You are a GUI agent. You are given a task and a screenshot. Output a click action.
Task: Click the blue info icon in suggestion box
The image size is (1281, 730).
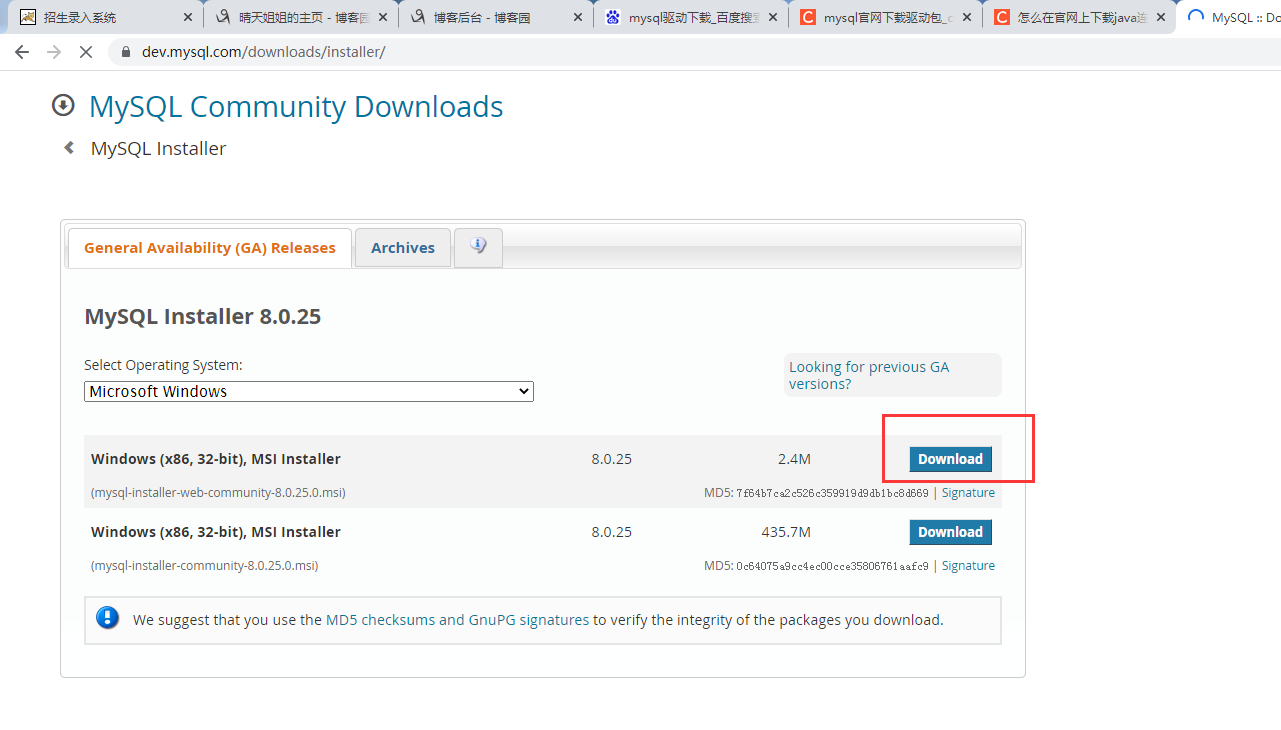(x=107, y=618)
